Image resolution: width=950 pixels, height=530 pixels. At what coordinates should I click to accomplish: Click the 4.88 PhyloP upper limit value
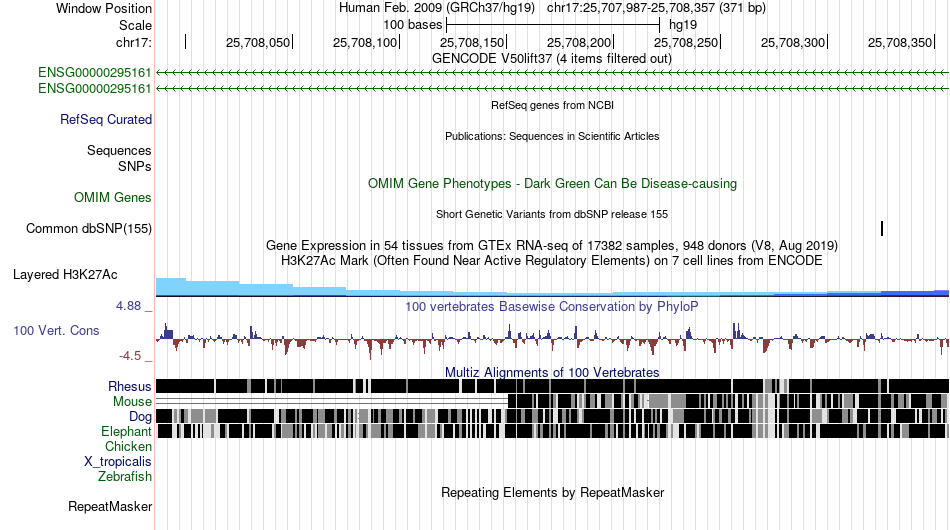coord(128,306)
